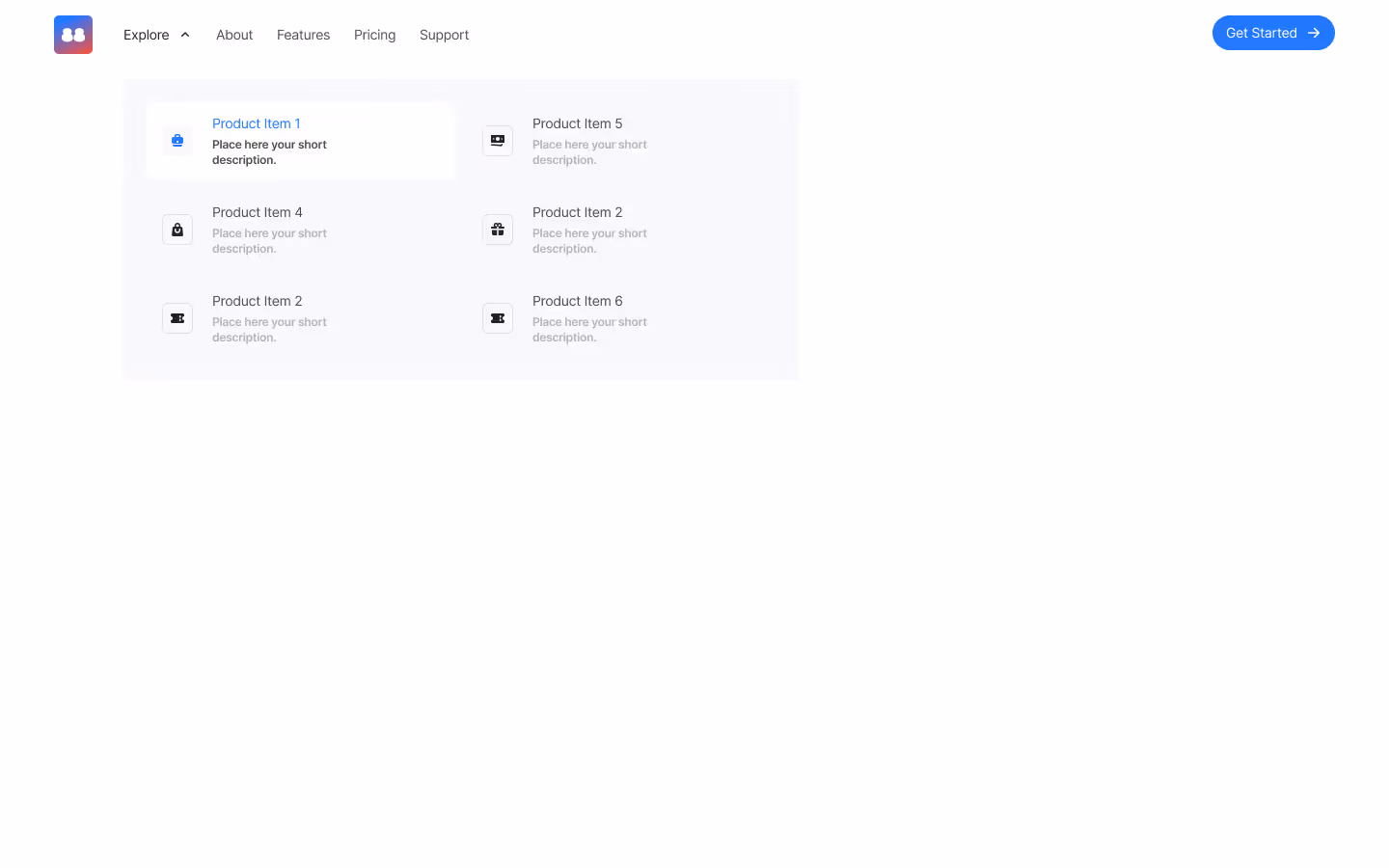Click the ticket icon beside Product Item 2
The image size is (1389, 868).
pyautogui.click(x=177, y=318)
